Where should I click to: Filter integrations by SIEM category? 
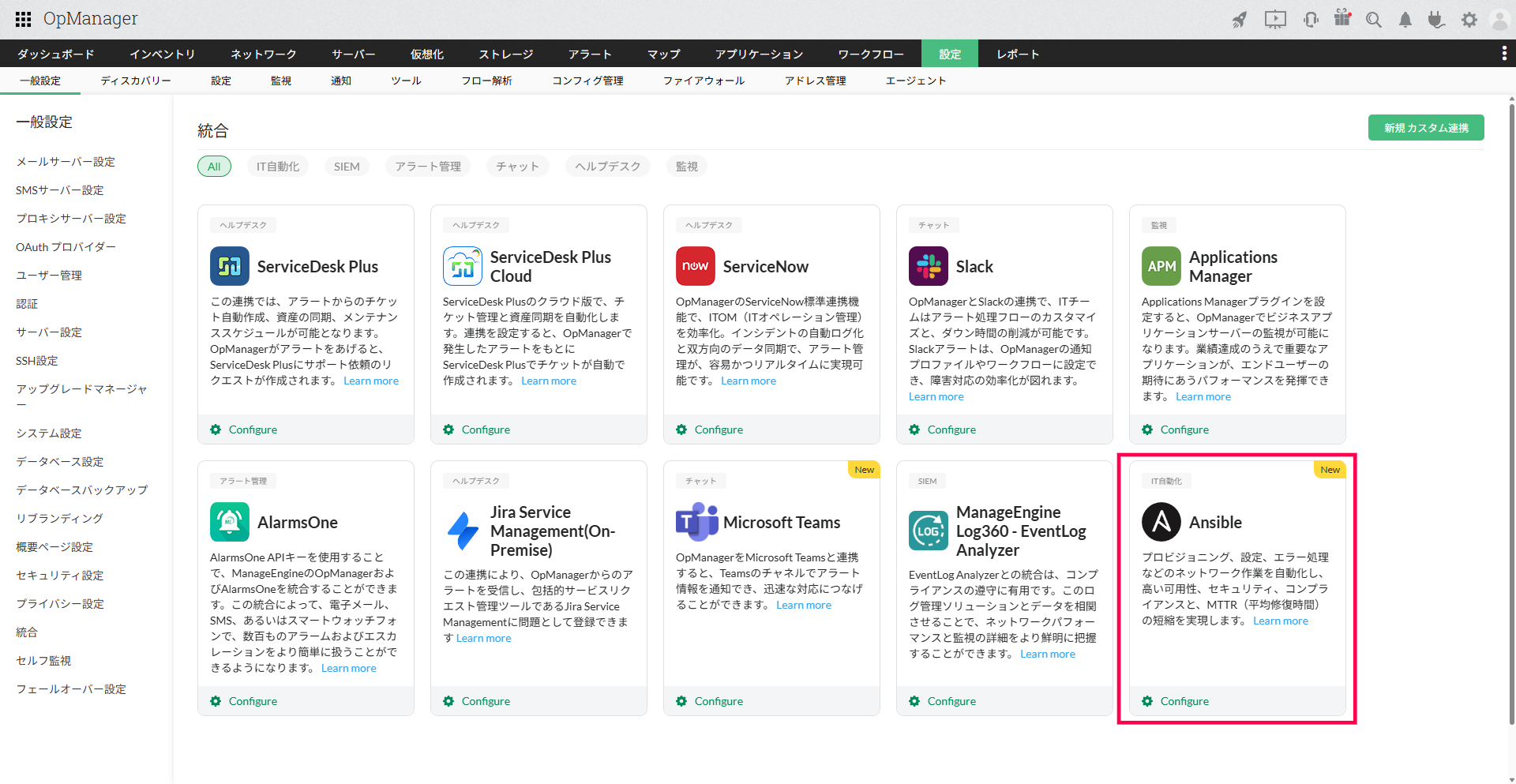tap(347, 167)
